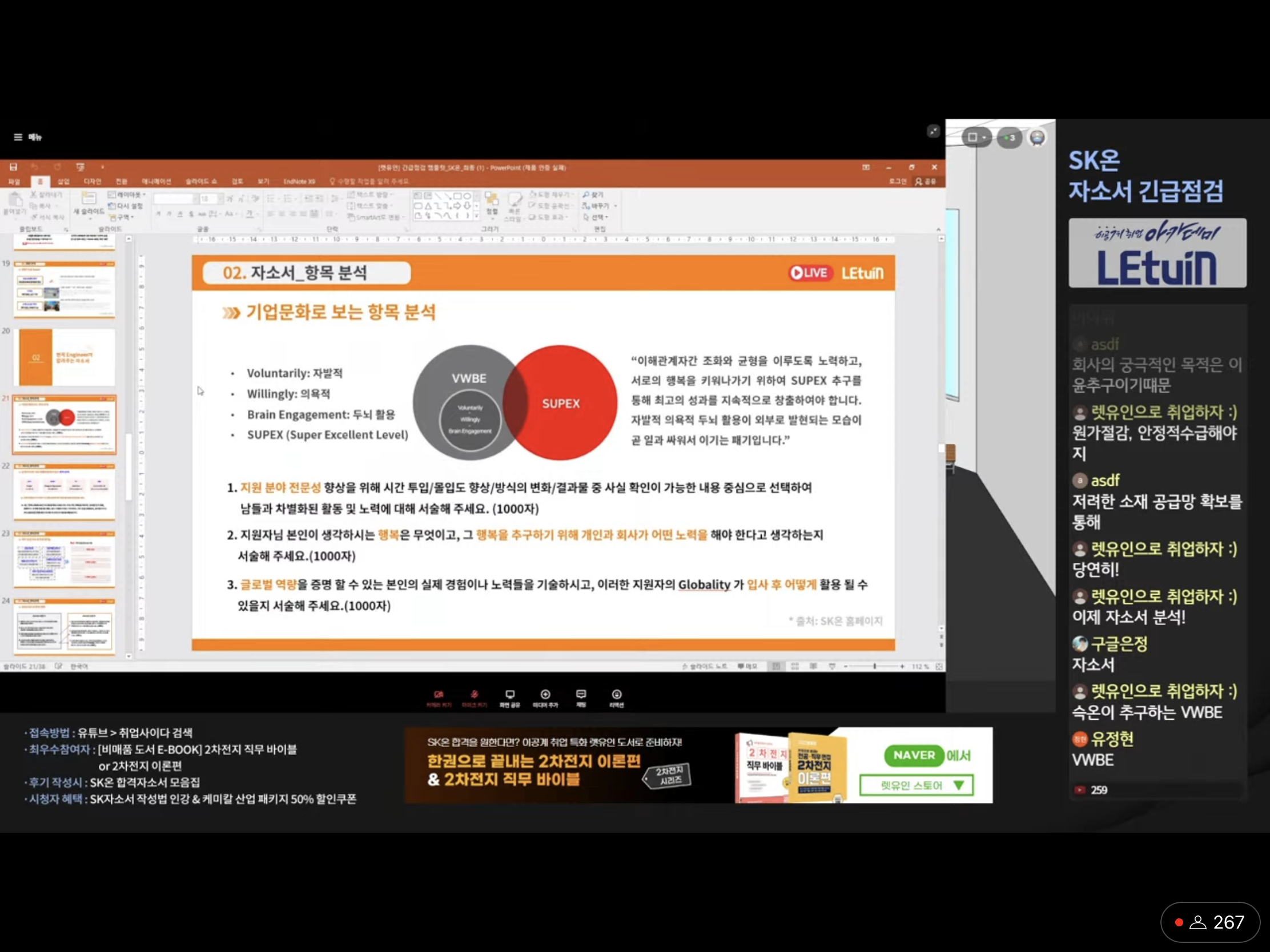Switch to reading view icon
1270x952 pixels.
814,666
